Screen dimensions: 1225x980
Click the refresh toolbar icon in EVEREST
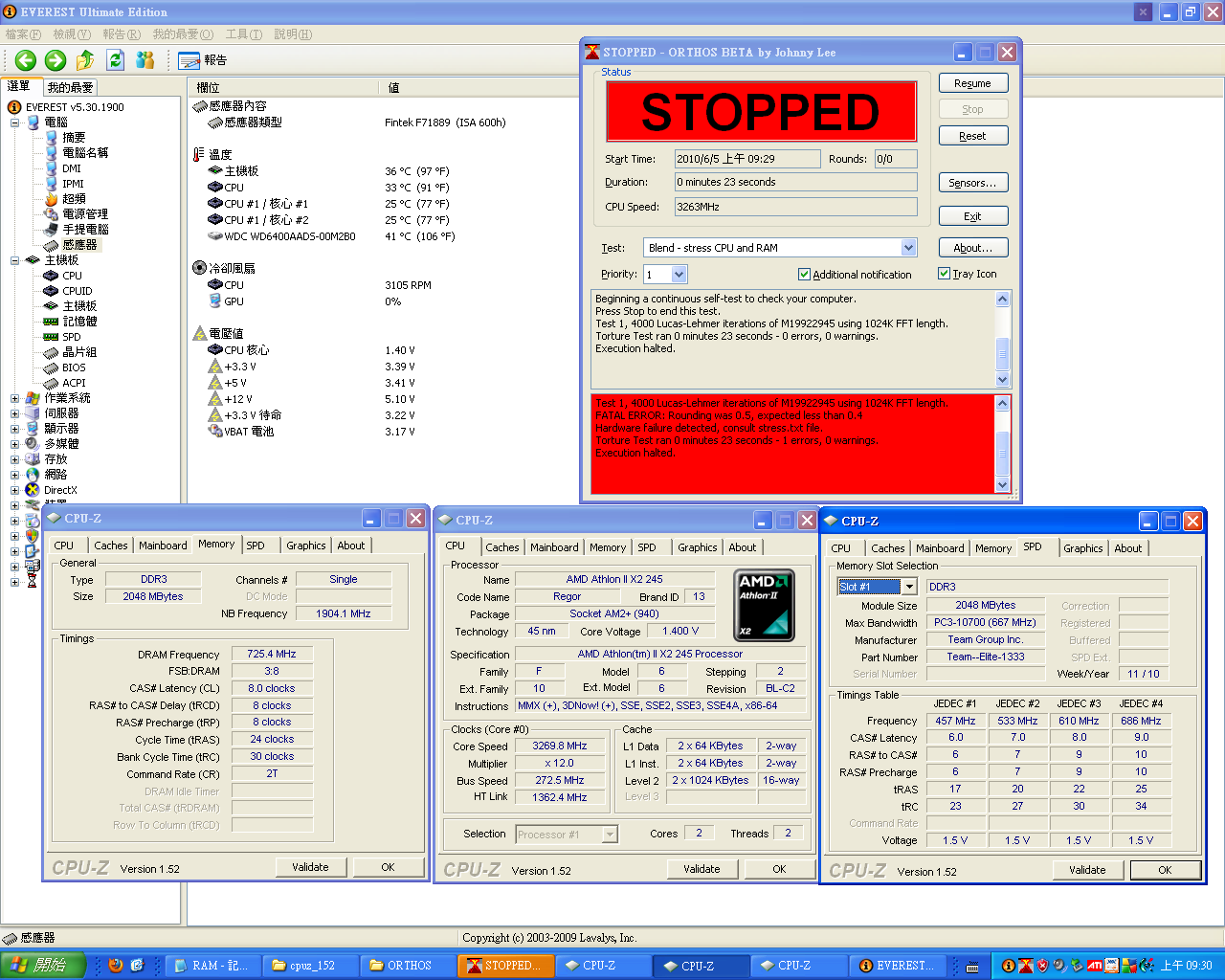(115, 60)
